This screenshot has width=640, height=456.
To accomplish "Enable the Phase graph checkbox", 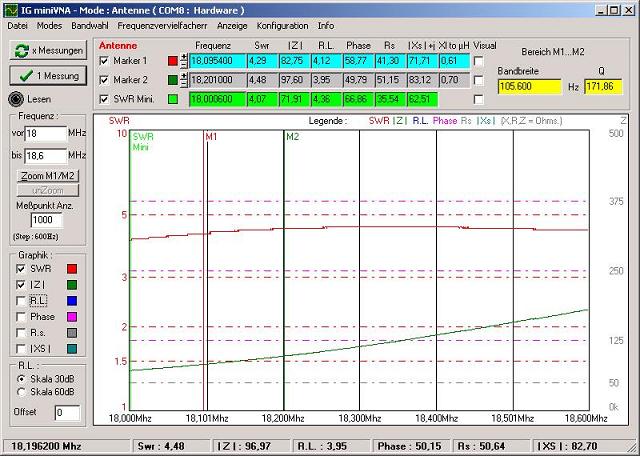I will [x=21, y=317].
